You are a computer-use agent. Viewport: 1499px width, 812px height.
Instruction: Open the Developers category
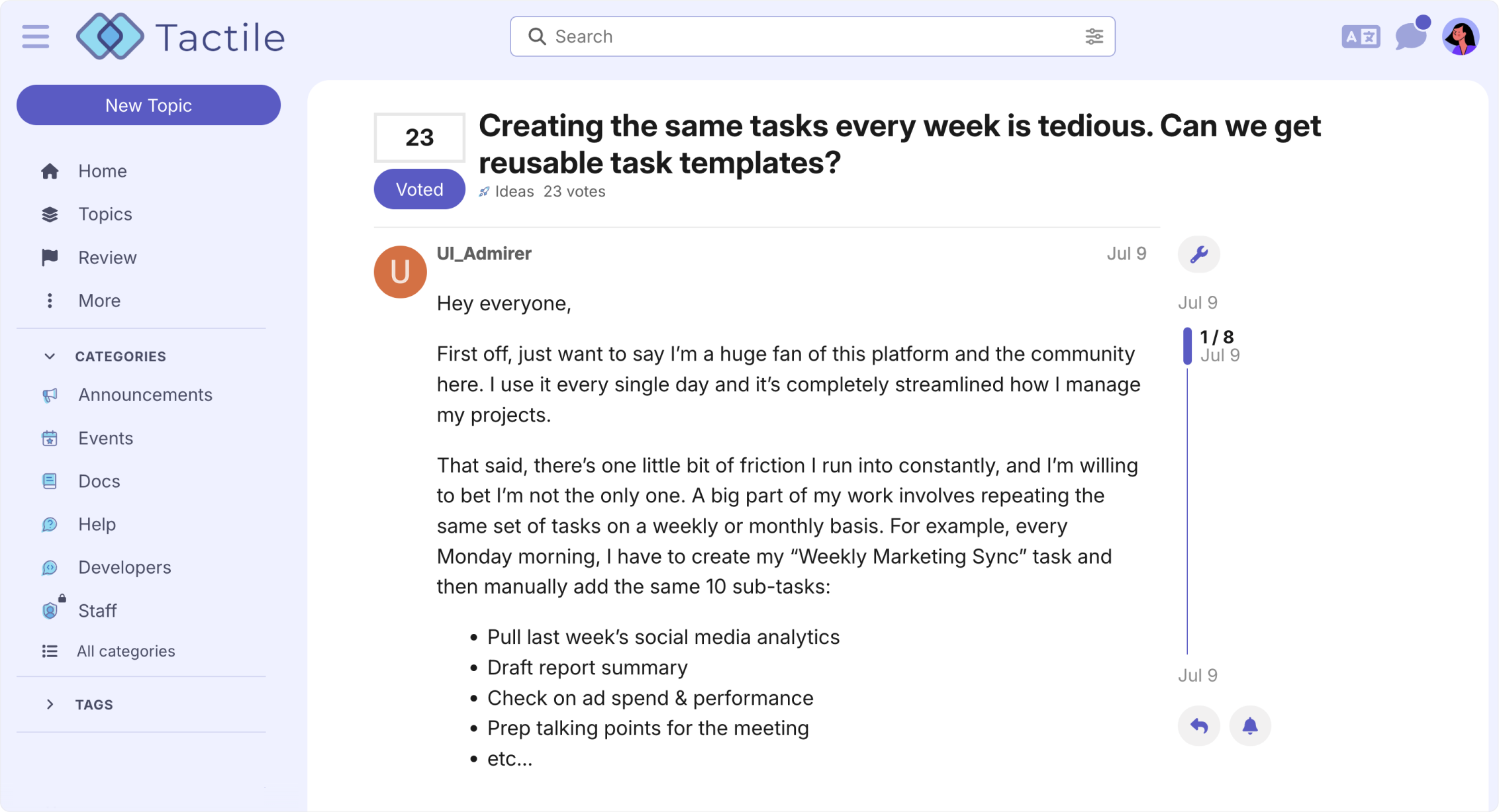click(x=124, y=567)
